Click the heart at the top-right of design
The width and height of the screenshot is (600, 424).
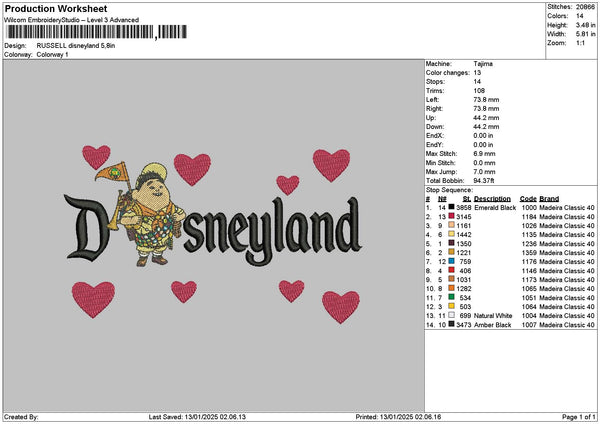[331, 165]
